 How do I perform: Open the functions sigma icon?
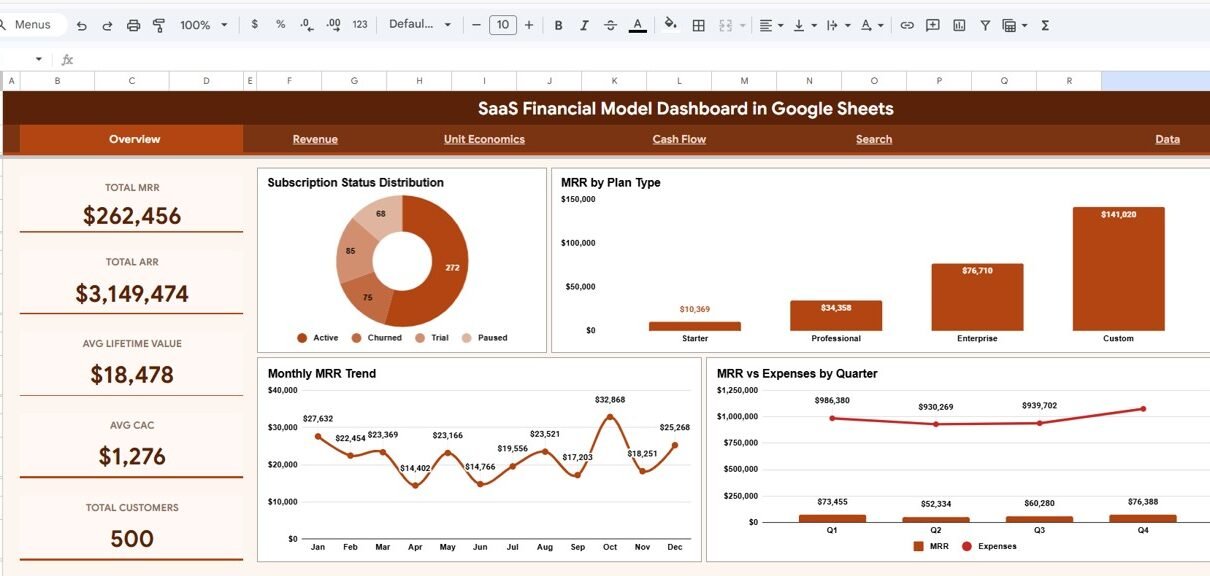point(1045,25)
